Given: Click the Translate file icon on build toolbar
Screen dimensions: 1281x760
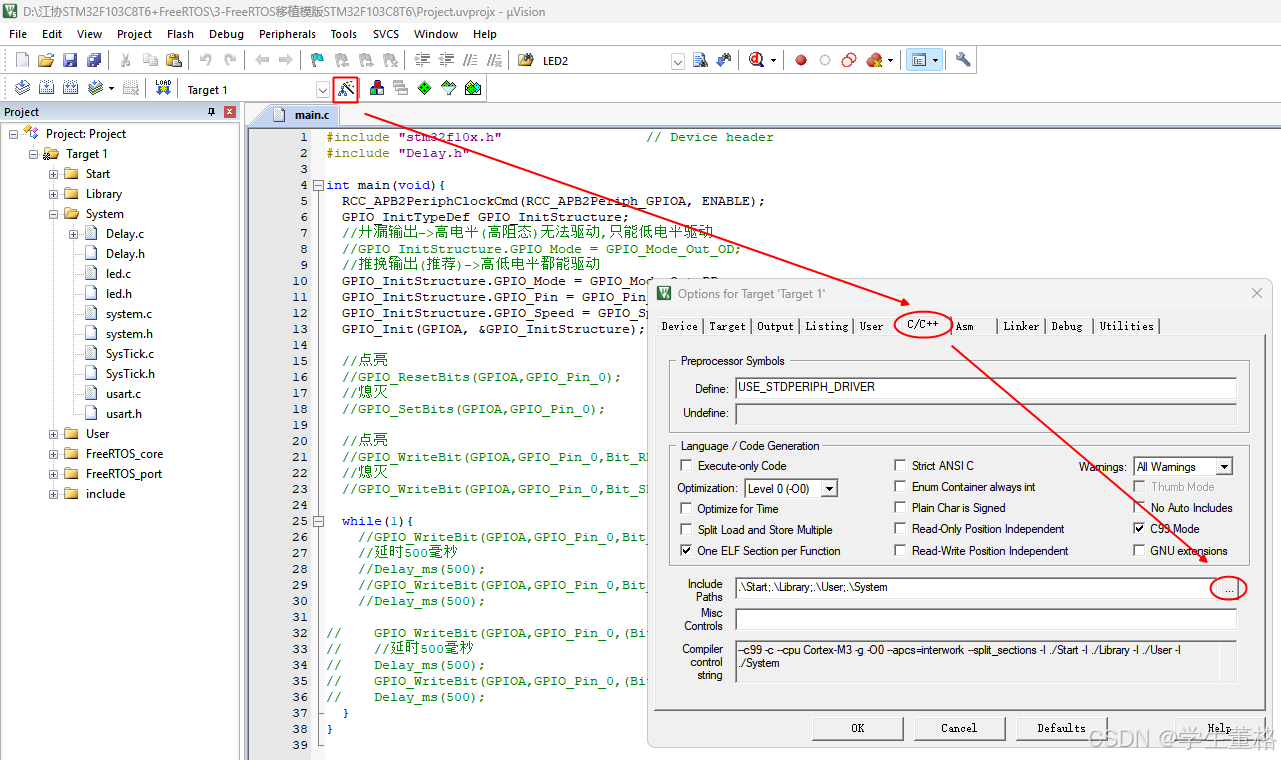Looking at the screenshot, I should coord(22,88).
